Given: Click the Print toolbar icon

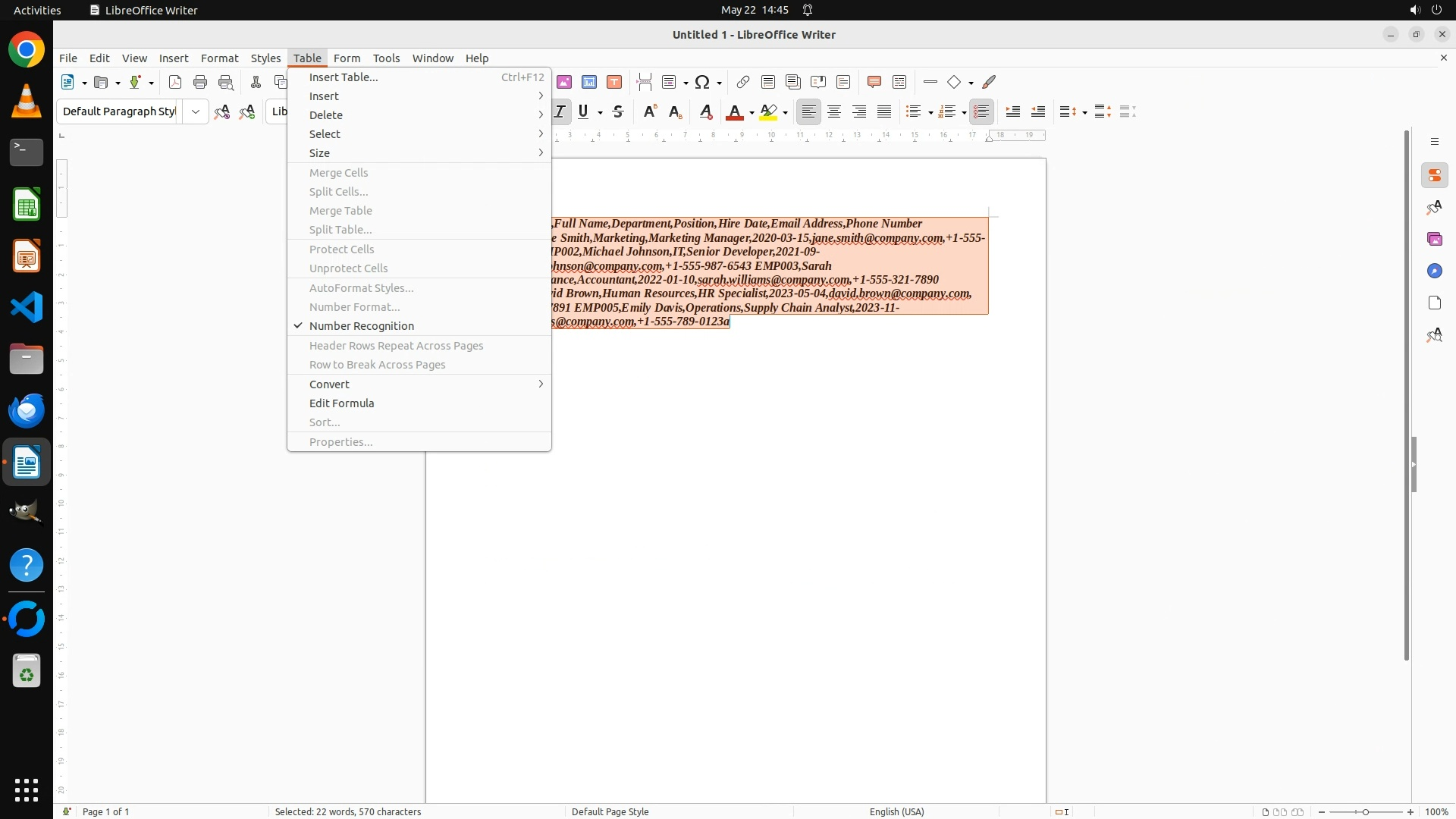Looking at the screenshot, I should click(200, 82).
